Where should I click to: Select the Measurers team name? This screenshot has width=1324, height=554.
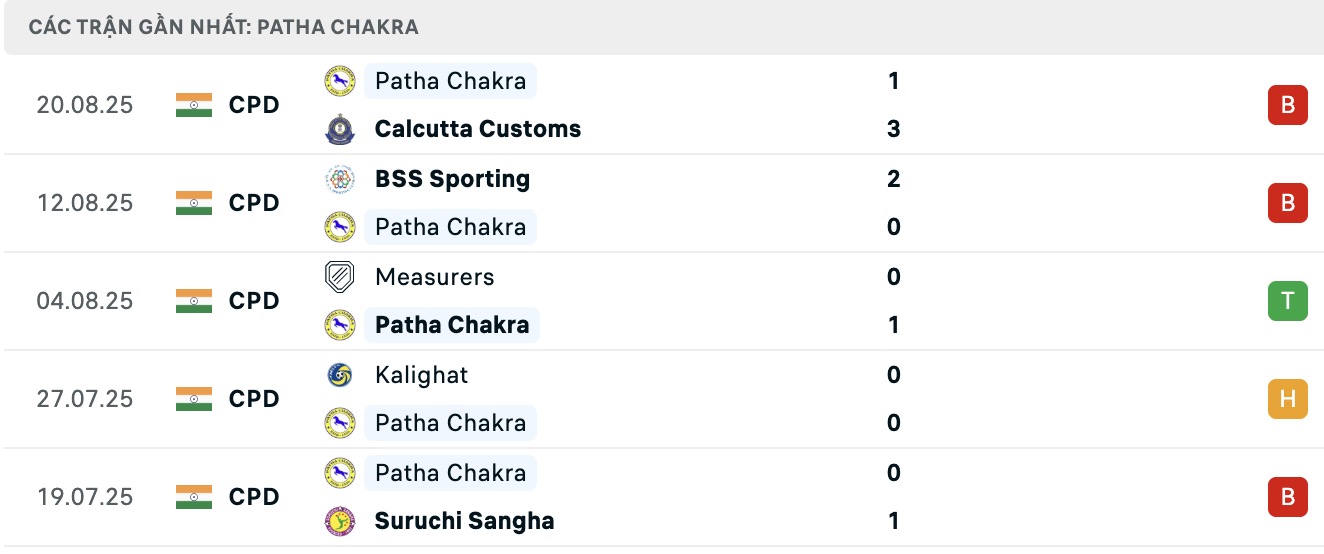click(x=434, y=277)
